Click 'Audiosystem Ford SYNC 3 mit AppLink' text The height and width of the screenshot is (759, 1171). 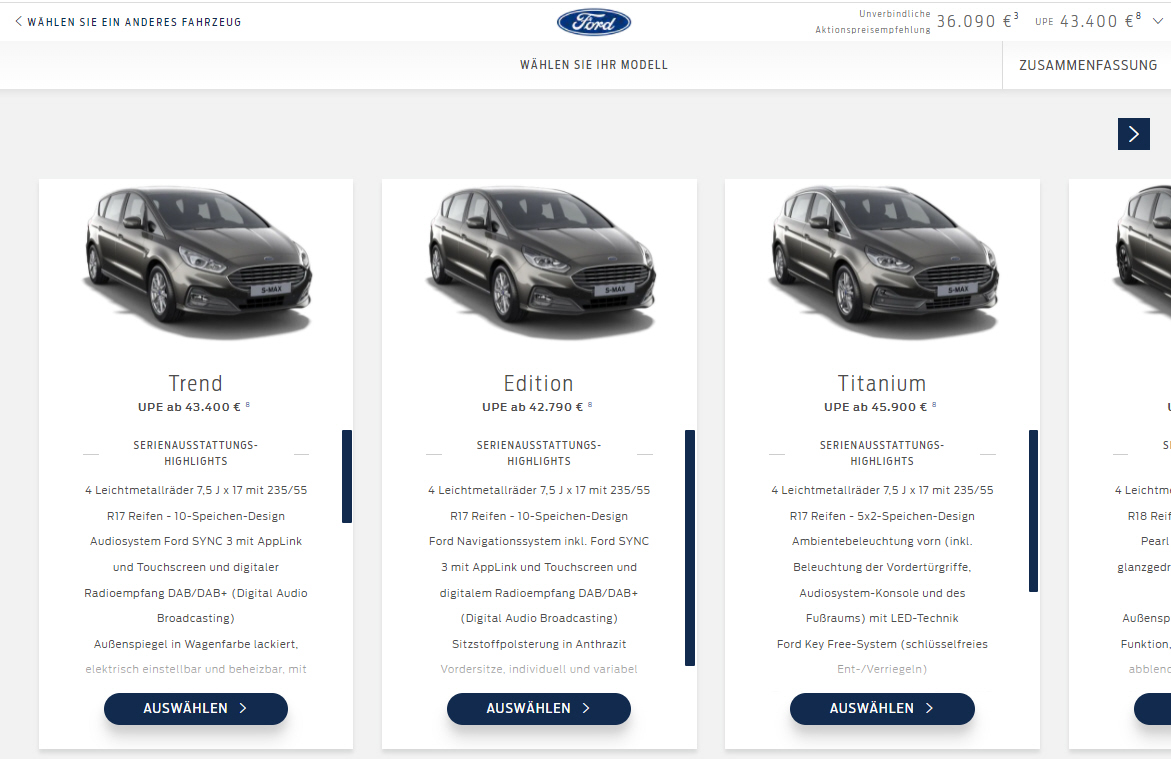(x=196, y=541)
